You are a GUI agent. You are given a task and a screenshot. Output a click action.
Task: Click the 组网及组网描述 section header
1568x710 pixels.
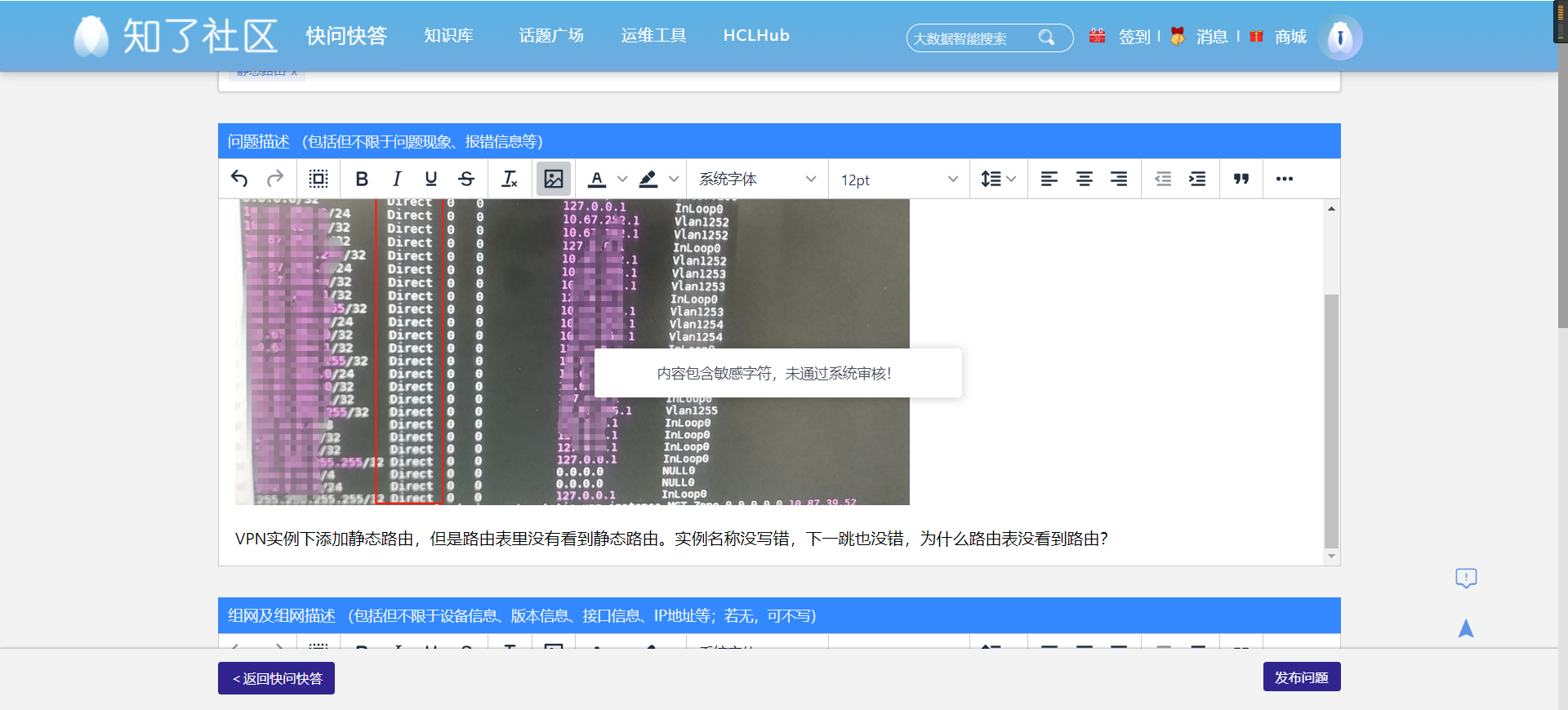(779, 615)
